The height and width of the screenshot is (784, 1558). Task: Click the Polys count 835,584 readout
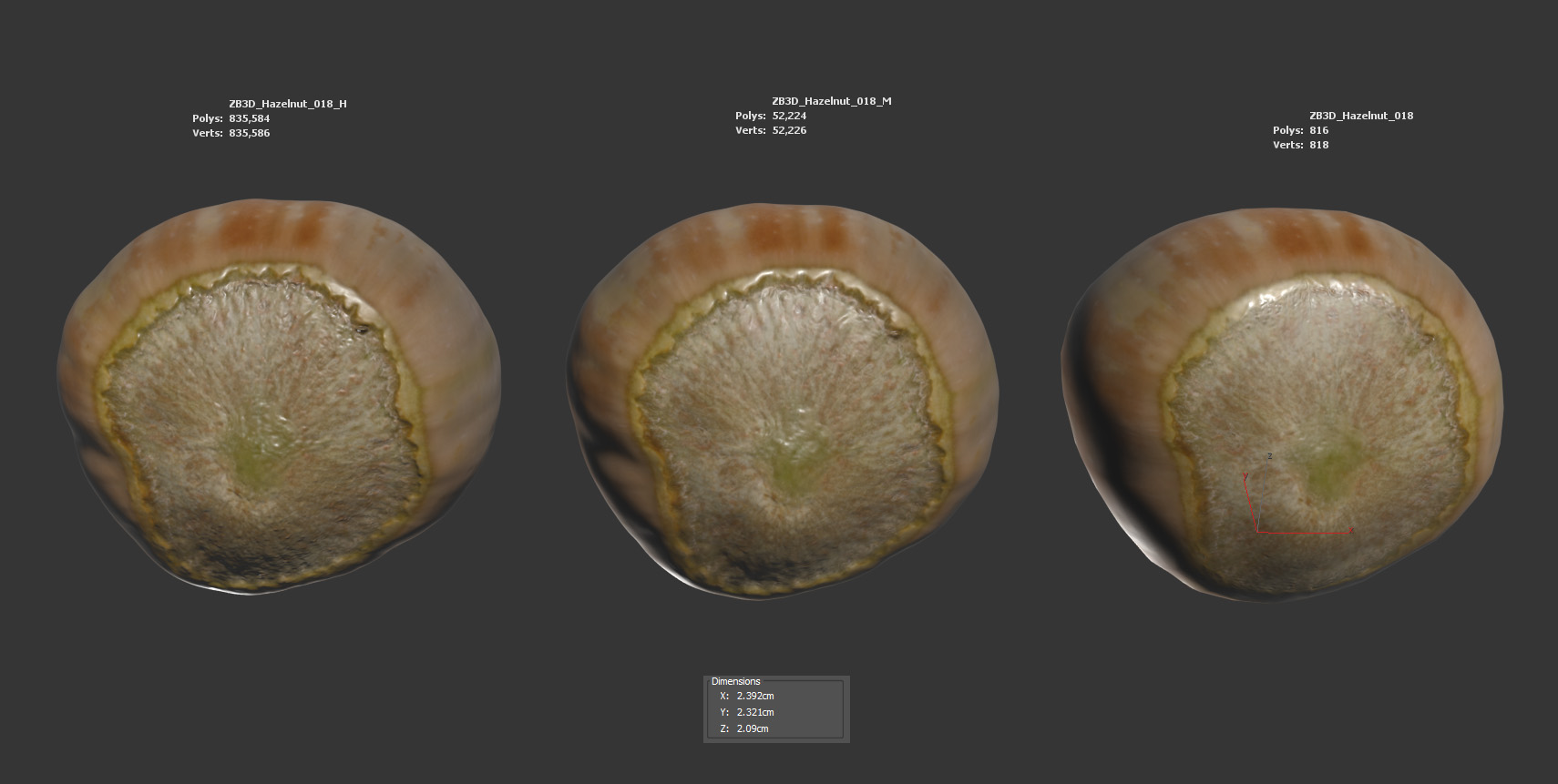tap(249, 118)
